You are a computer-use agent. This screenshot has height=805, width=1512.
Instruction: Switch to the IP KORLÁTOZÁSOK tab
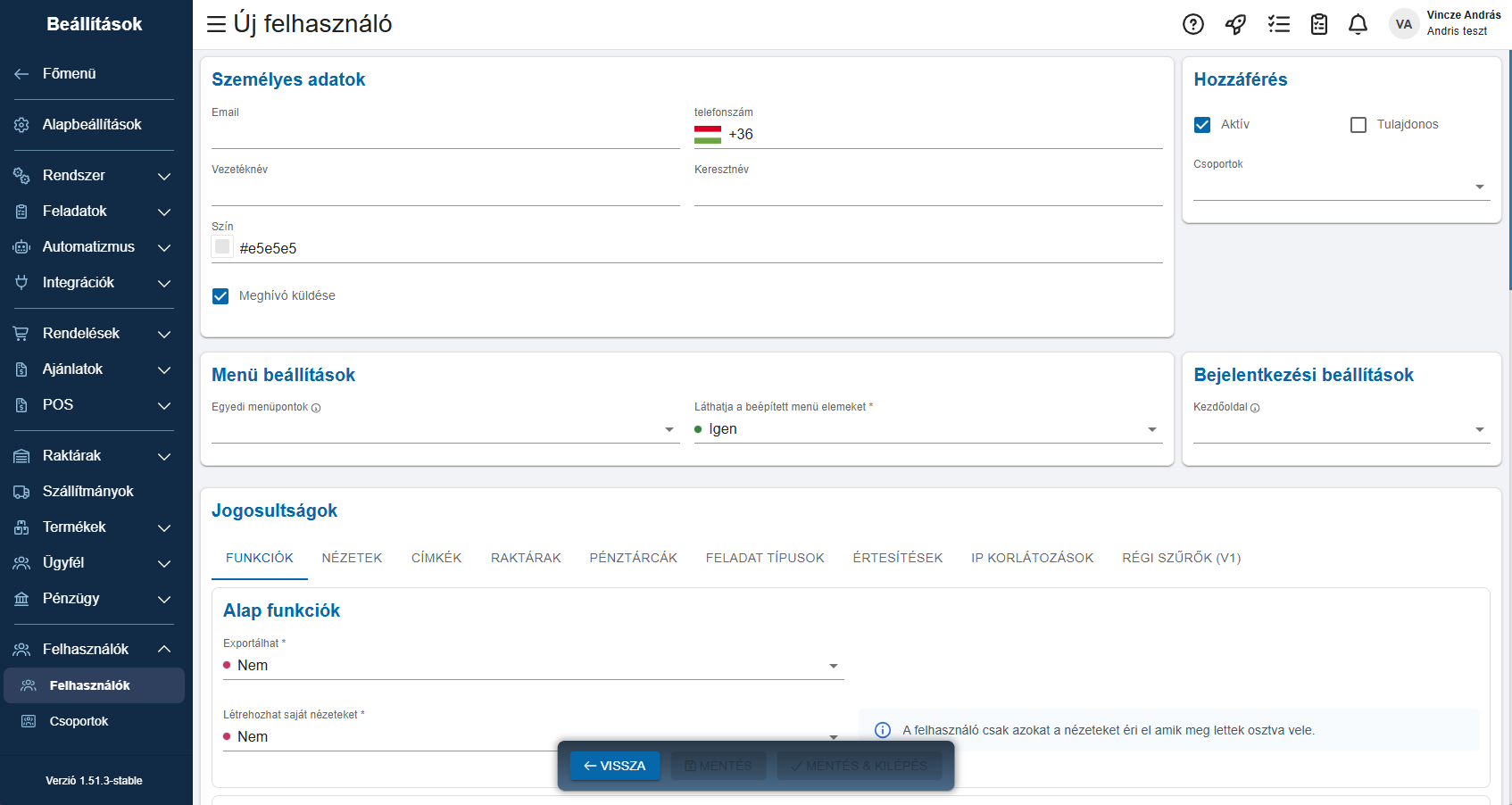point(1032,558)
